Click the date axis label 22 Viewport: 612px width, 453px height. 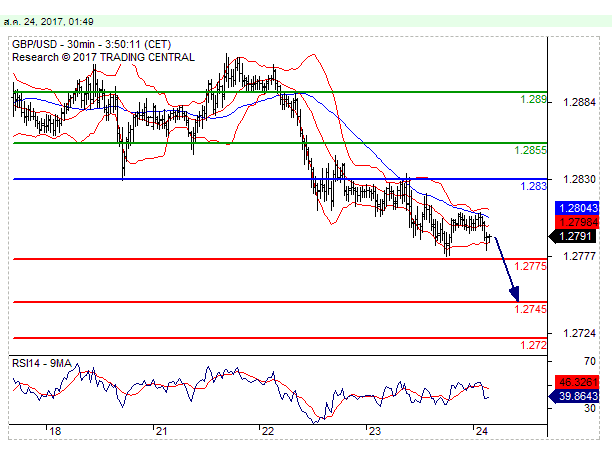tap(268, 431)
